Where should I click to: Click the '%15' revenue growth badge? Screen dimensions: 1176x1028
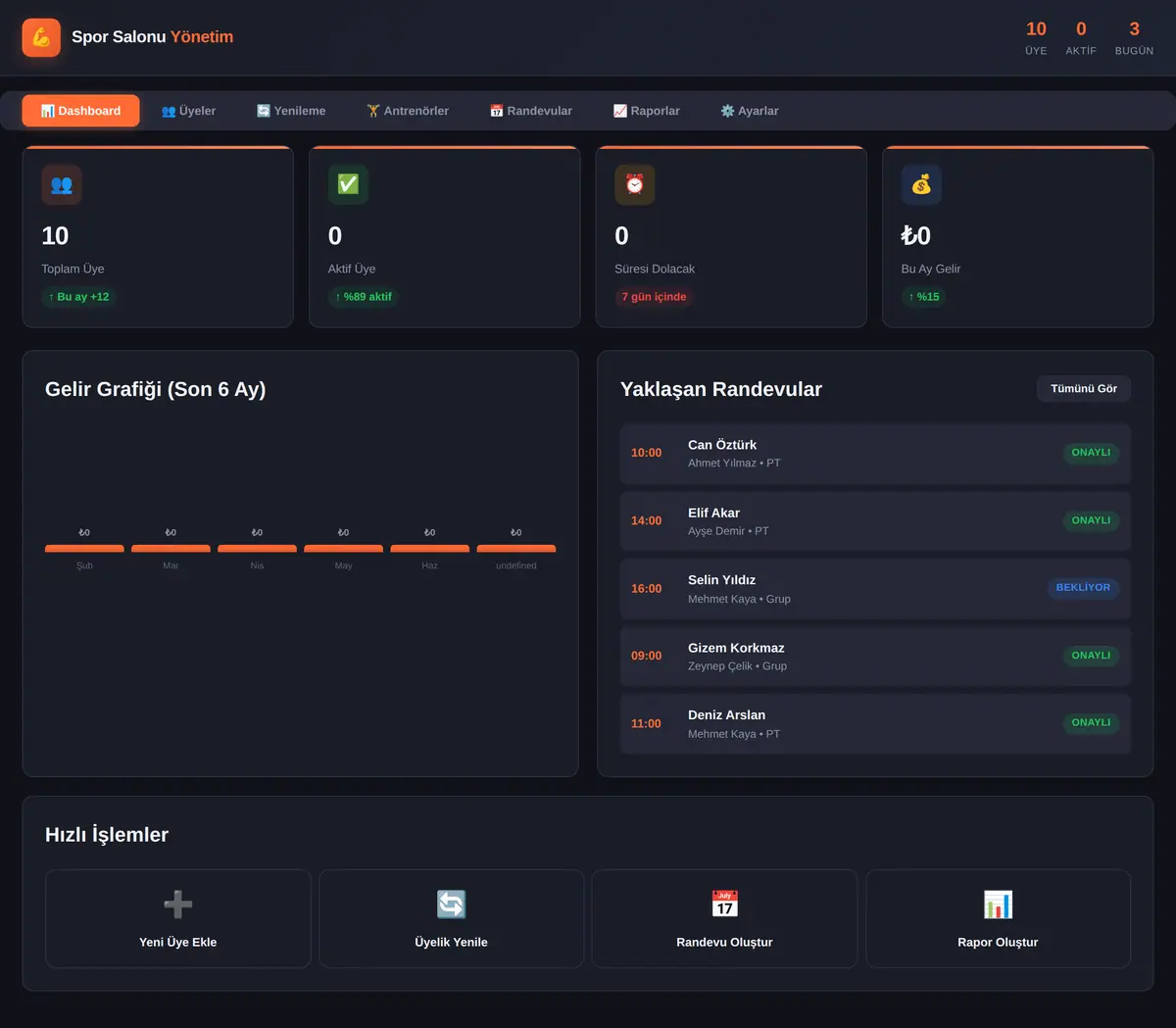tap(924, 297)
